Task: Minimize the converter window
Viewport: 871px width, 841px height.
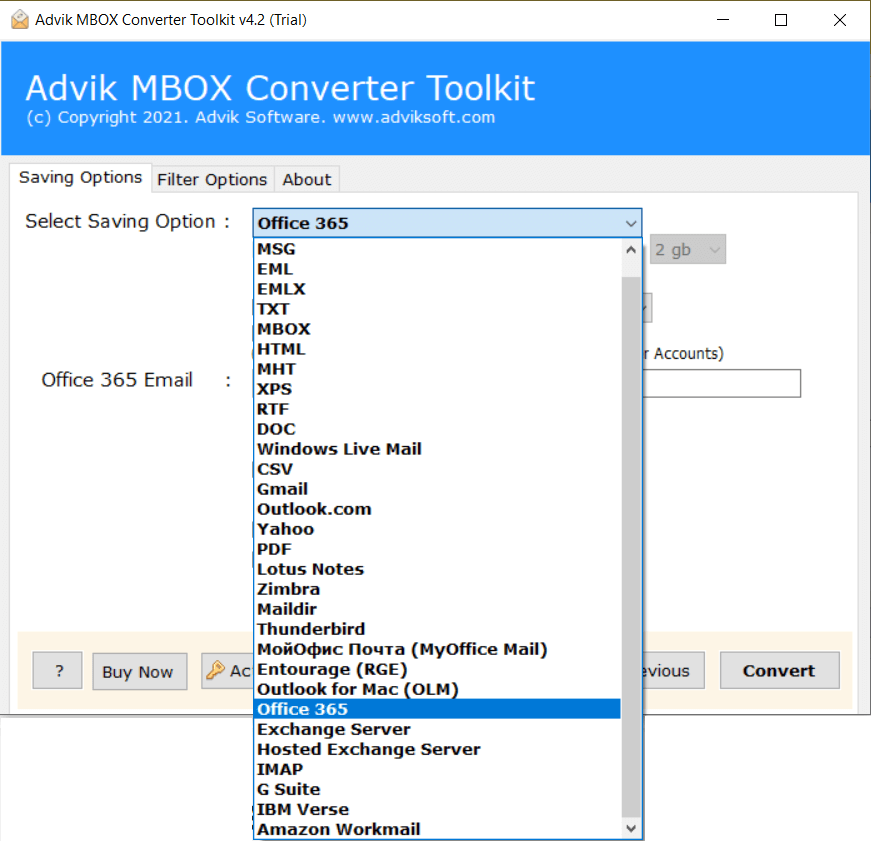Action: click(x=723, y=20)
